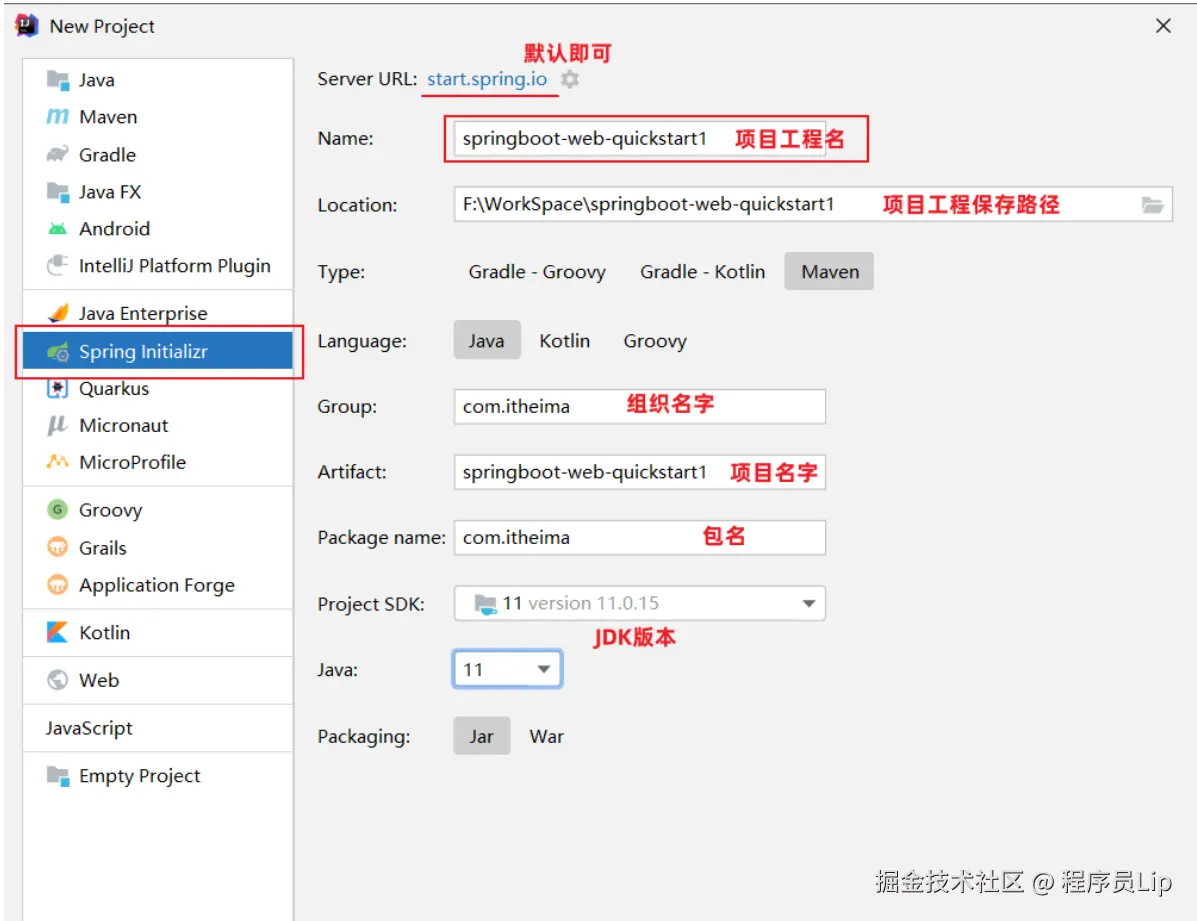Close the New Project dialog
This screenshot has height=921, width=1197.
click(1163, 26)
